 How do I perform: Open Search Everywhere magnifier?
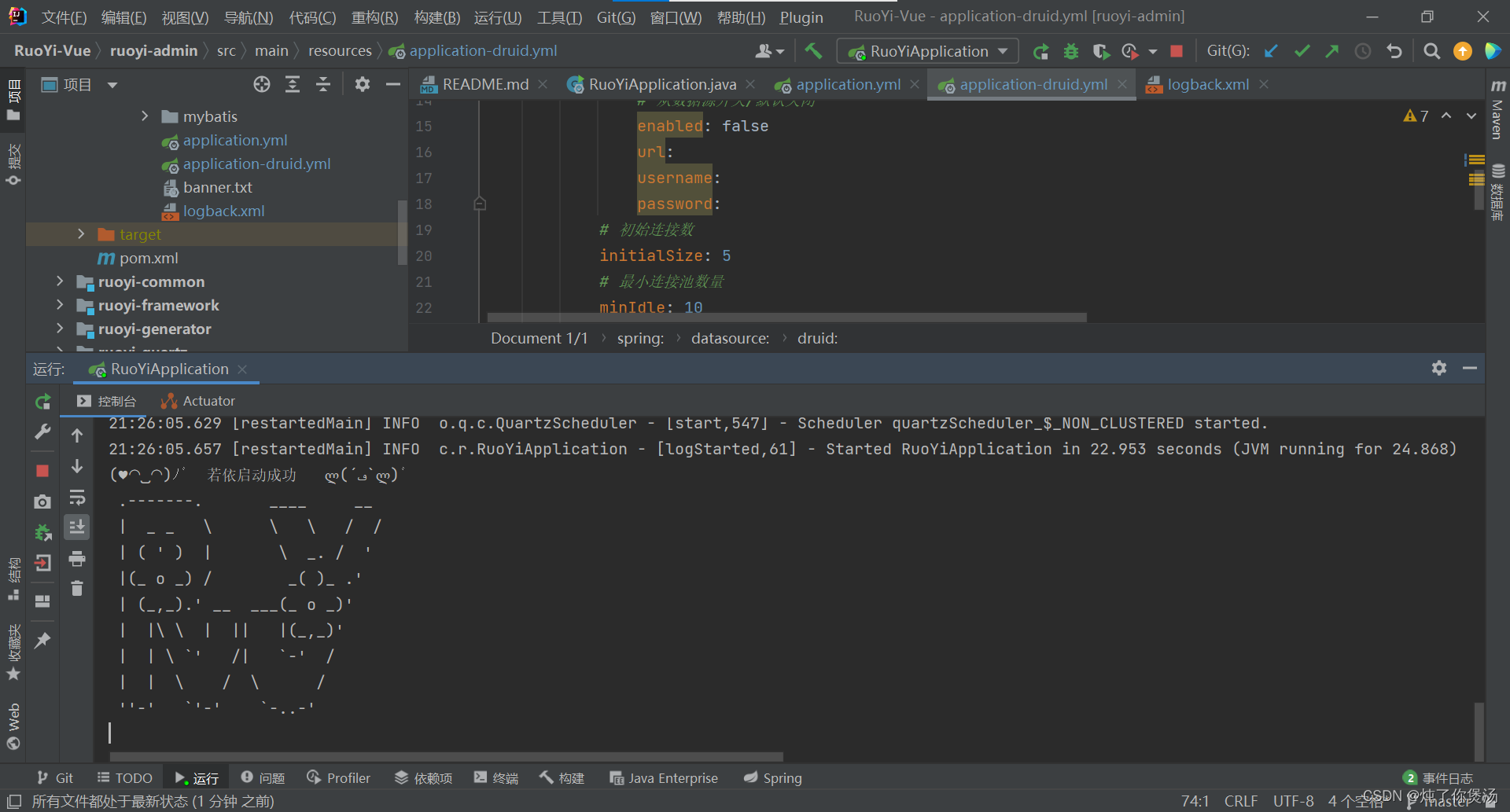(1431, 50)
